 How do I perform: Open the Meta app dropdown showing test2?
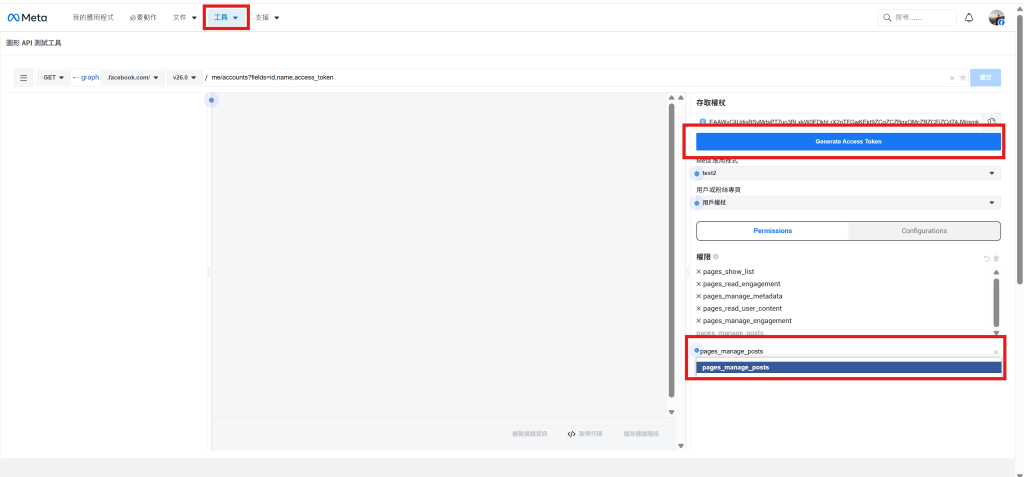(x=848, y=173)
